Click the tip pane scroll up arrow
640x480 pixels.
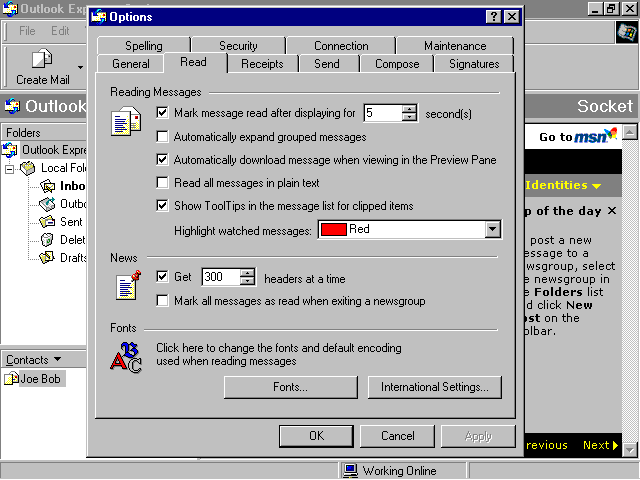coord(630,132)
